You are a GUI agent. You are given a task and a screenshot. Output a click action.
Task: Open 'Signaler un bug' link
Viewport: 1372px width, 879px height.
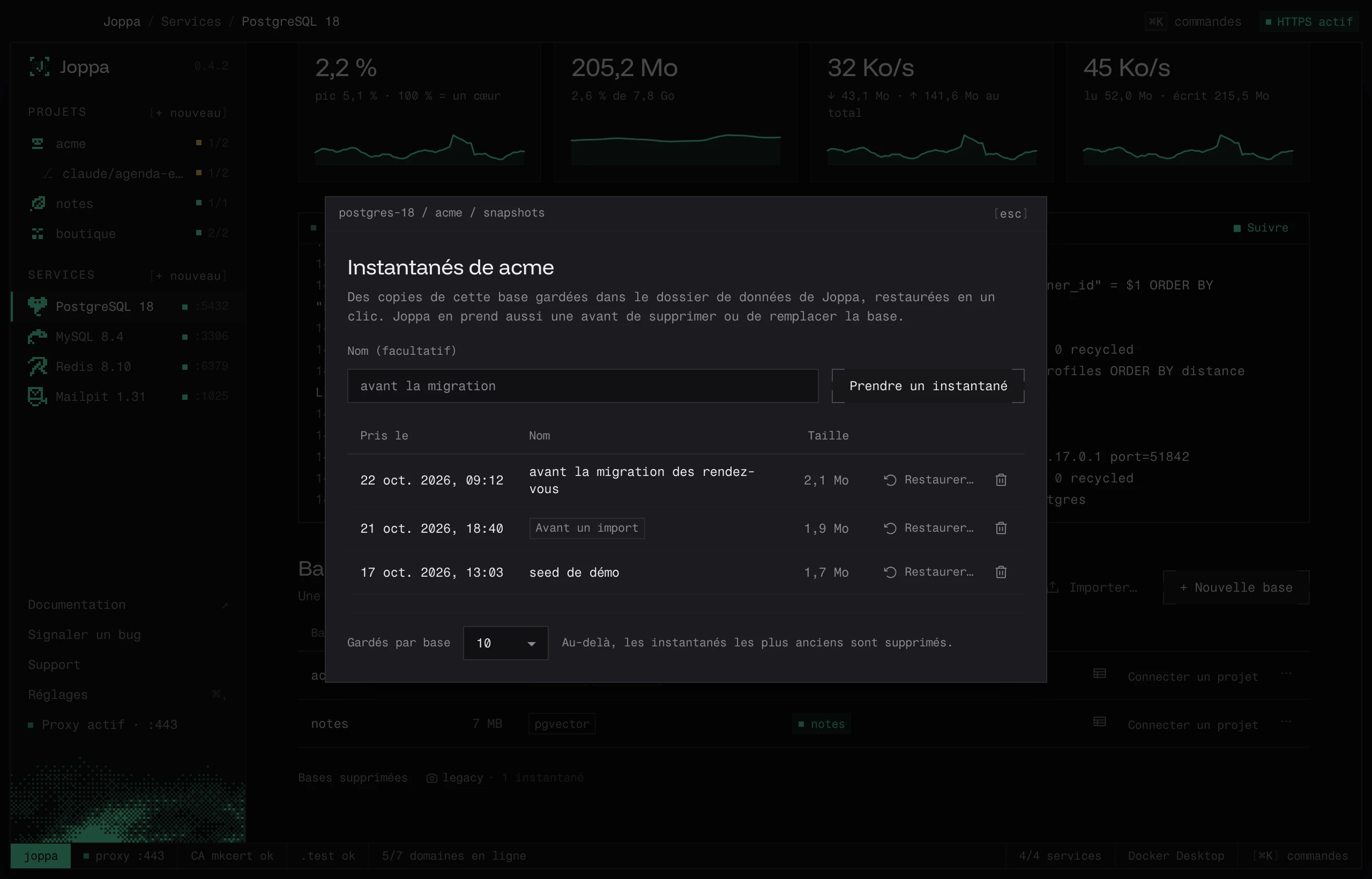click(84, 635)
